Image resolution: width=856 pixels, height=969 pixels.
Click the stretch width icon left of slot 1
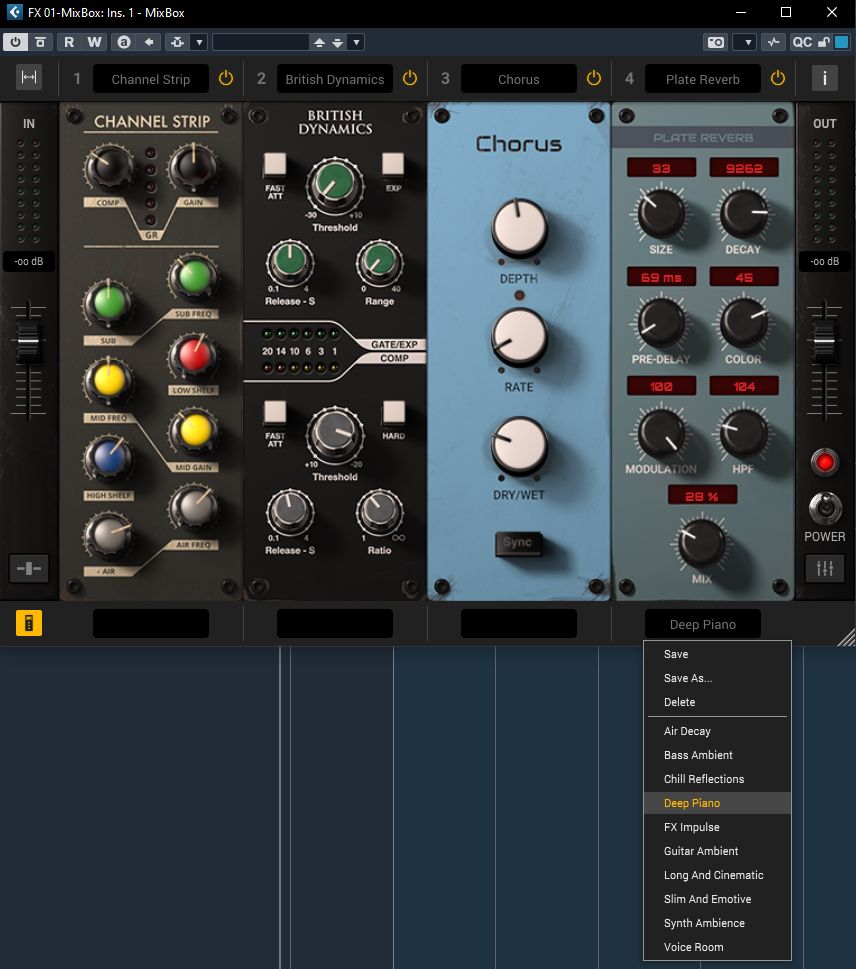29,78
